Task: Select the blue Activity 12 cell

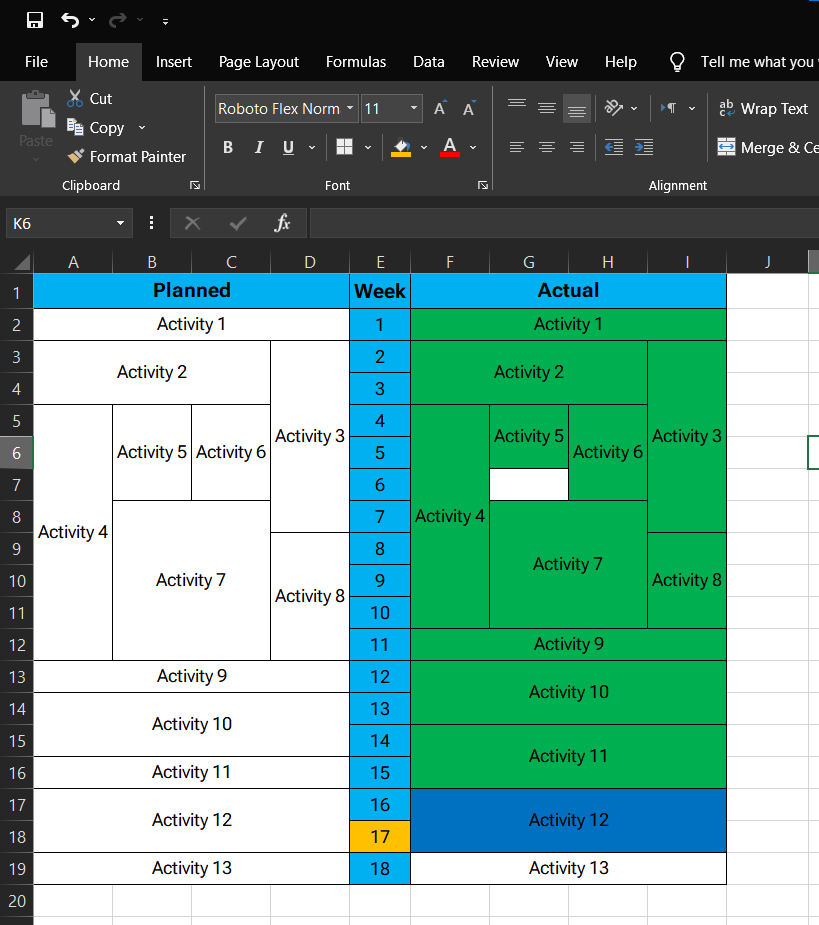Action: tap(568, 820)
